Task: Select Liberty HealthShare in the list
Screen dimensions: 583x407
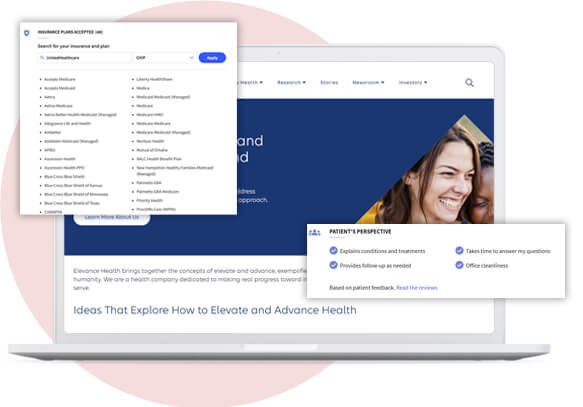Action: pos(154,79)
